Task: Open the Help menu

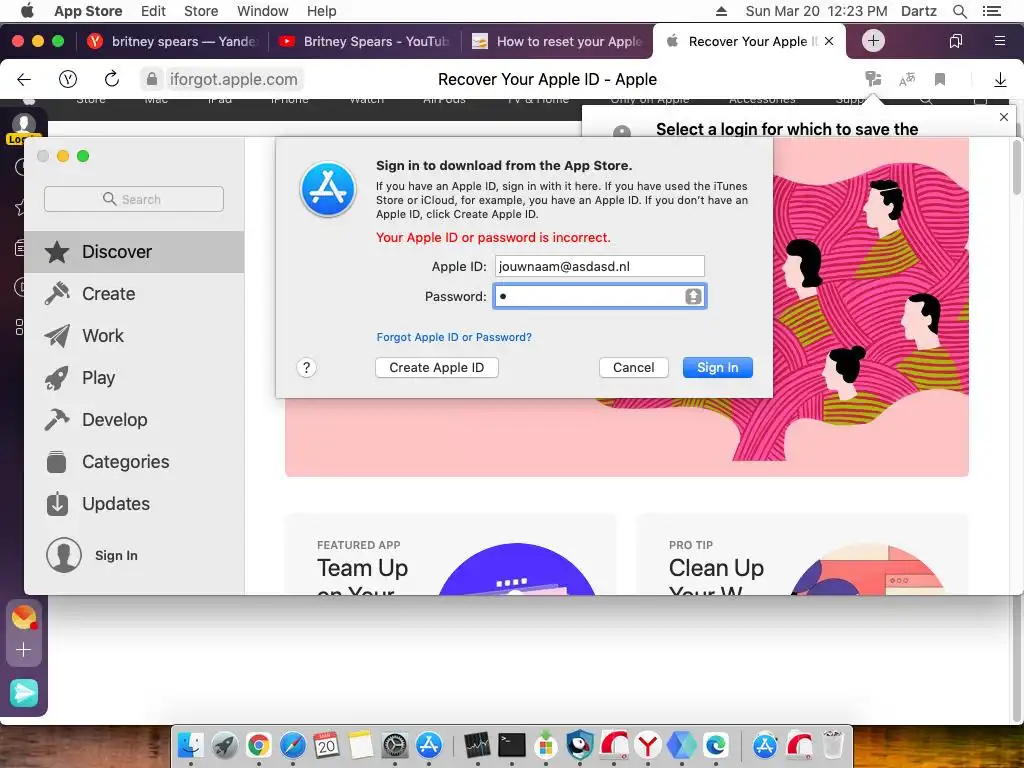Action: [x=321, y=11]
